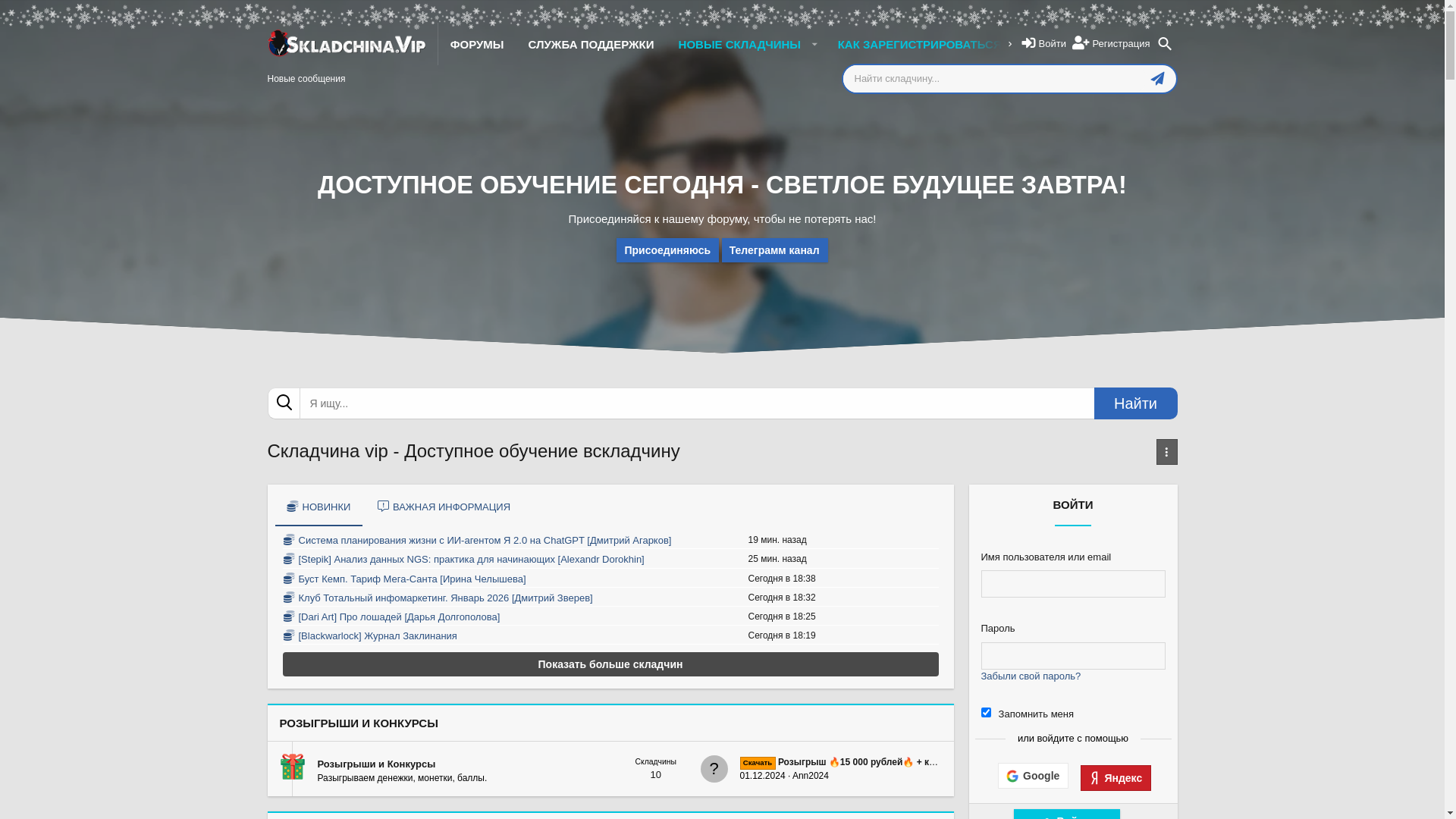Viewport: 1456px width, 819px height.
Task: Click coin icon beside Dari Art row
Action: coord(289,617)
